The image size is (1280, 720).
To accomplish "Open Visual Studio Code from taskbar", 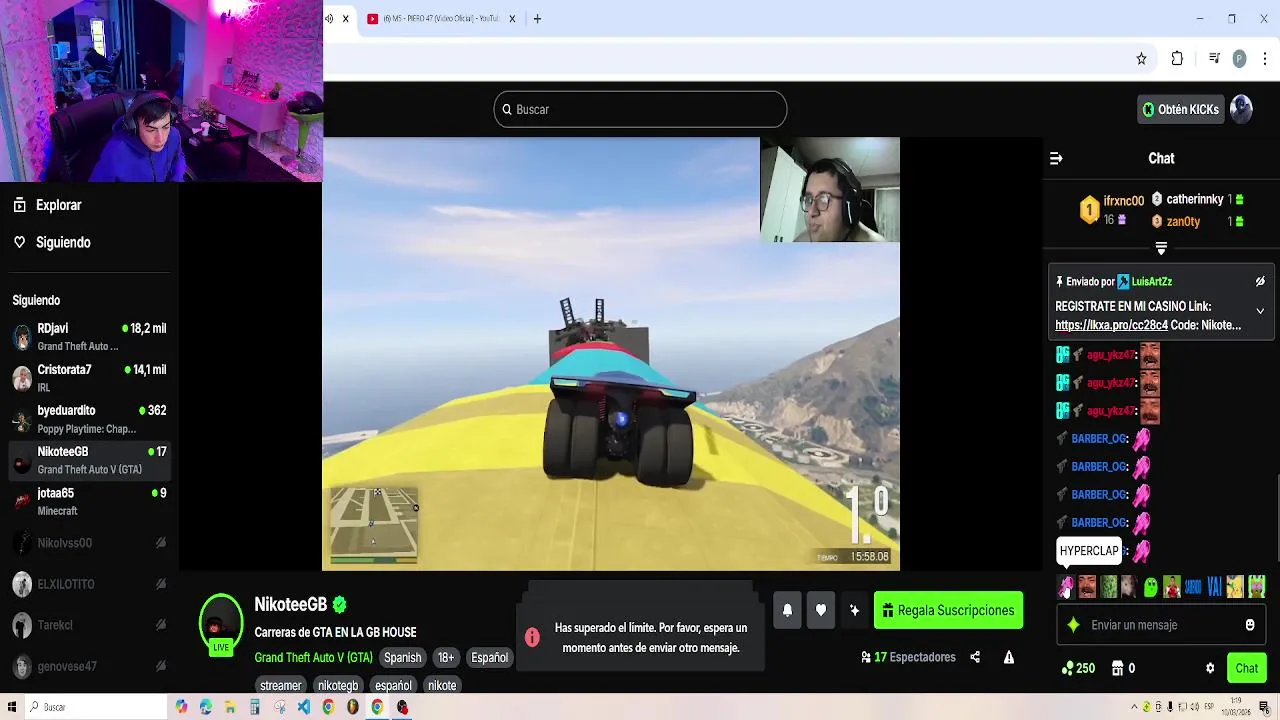I will (304, 707).
